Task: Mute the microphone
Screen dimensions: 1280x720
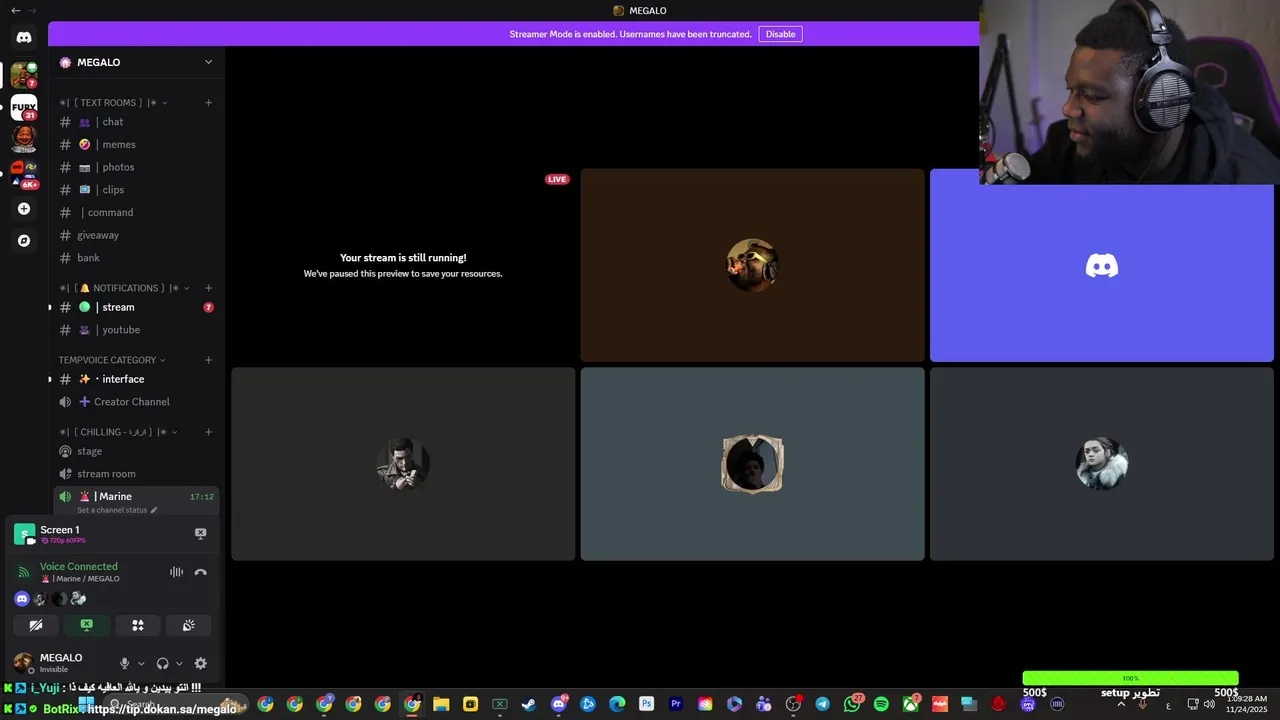Action: (124, 663)
